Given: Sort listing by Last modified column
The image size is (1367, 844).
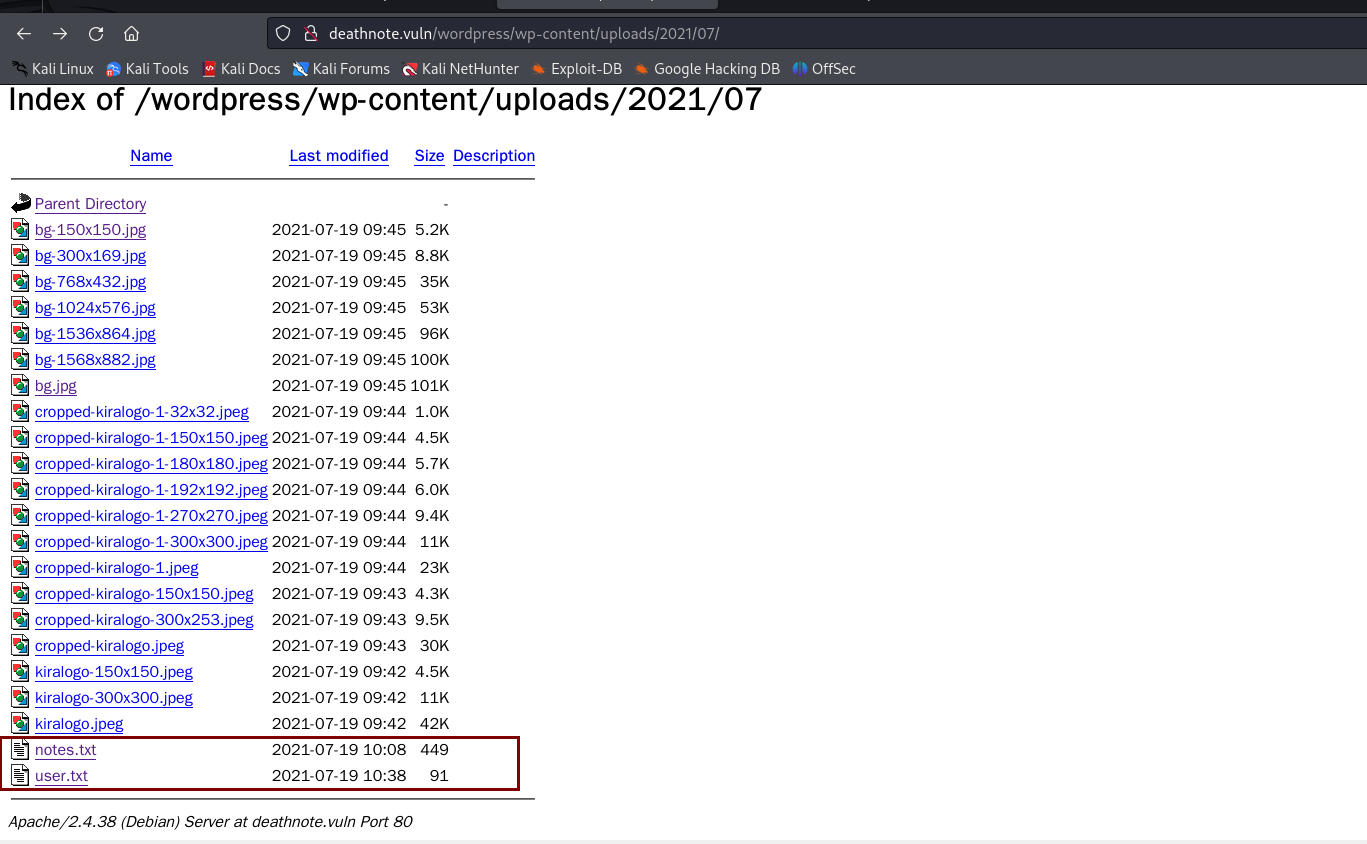Looking at the screenshot, I should click(339, 156).
